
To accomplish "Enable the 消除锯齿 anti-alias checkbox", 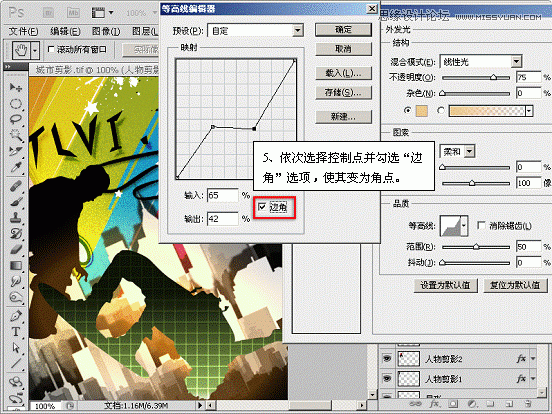I will 481,226.
